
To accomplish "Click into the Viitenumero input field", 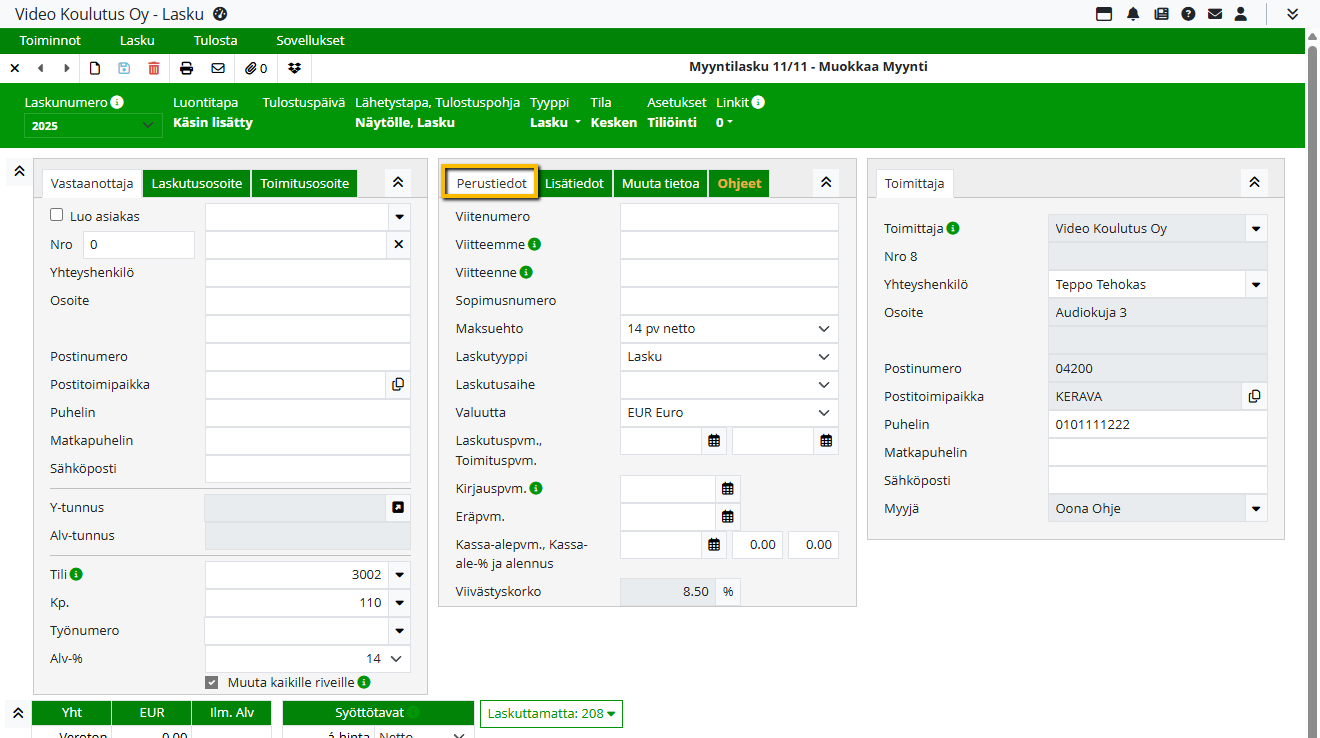I will coord(729,217).
